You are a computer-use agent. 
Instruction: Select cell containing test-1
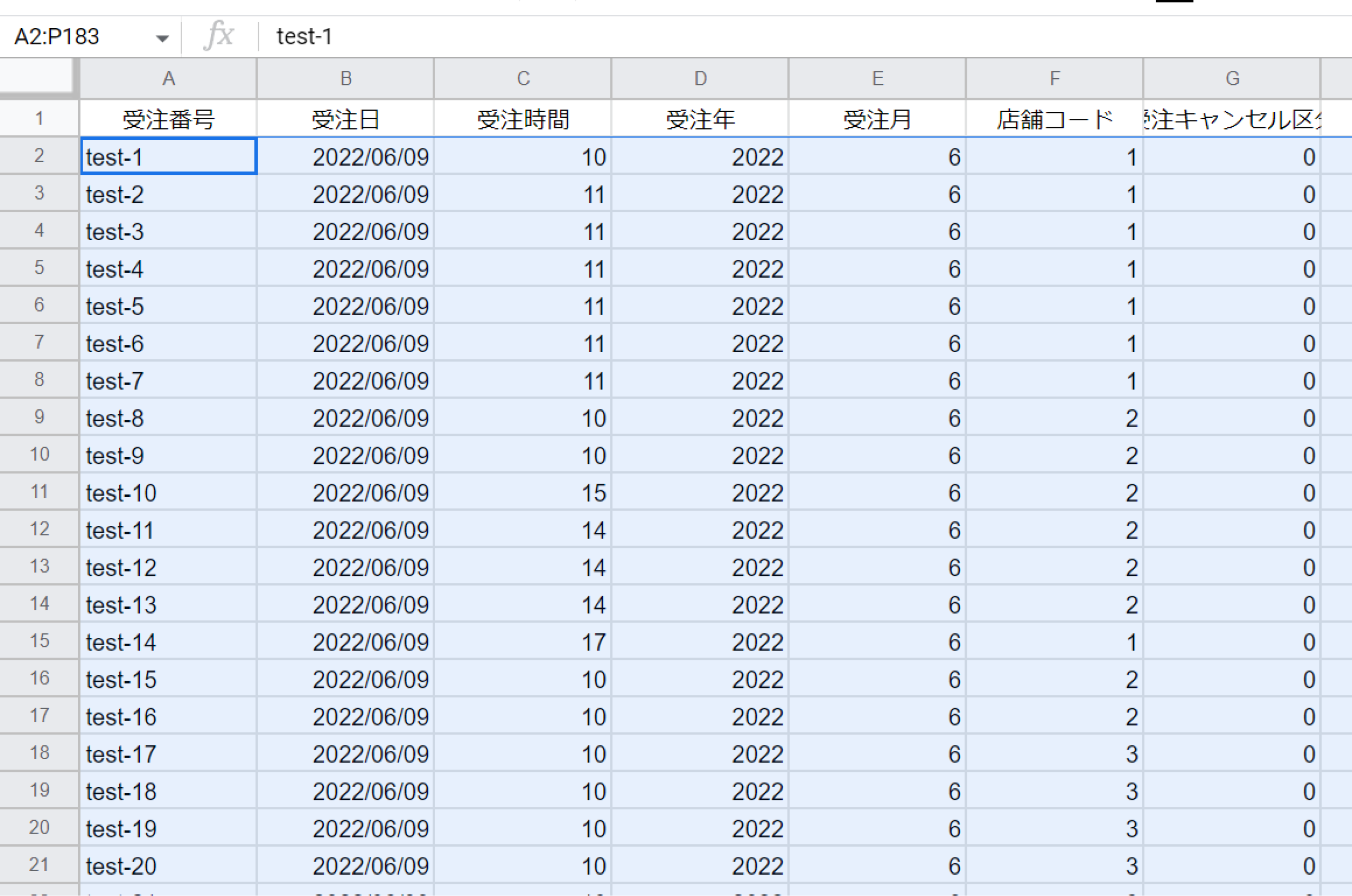click(168, 156)
